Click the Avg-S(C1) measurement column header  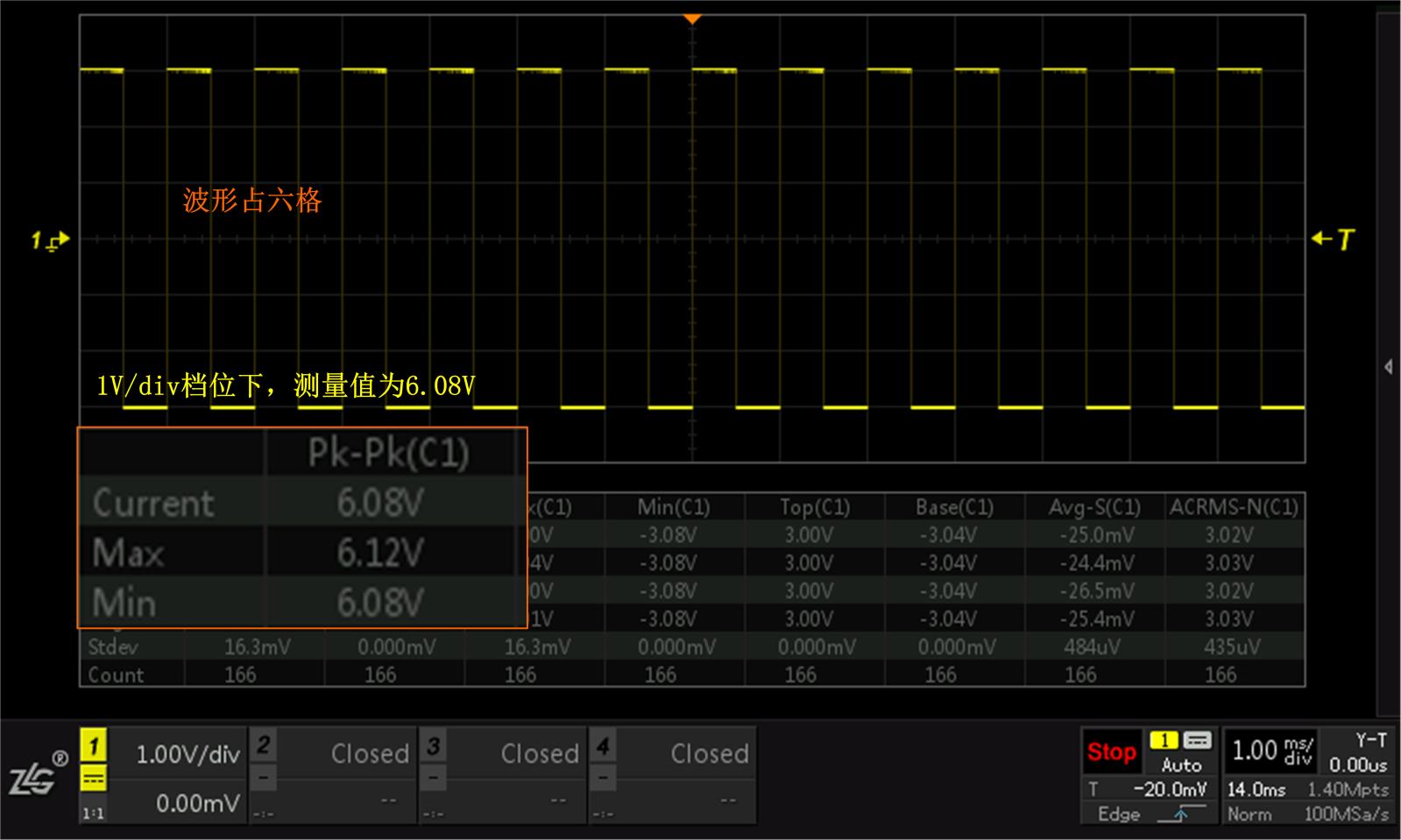click(x=1094, y=506)
